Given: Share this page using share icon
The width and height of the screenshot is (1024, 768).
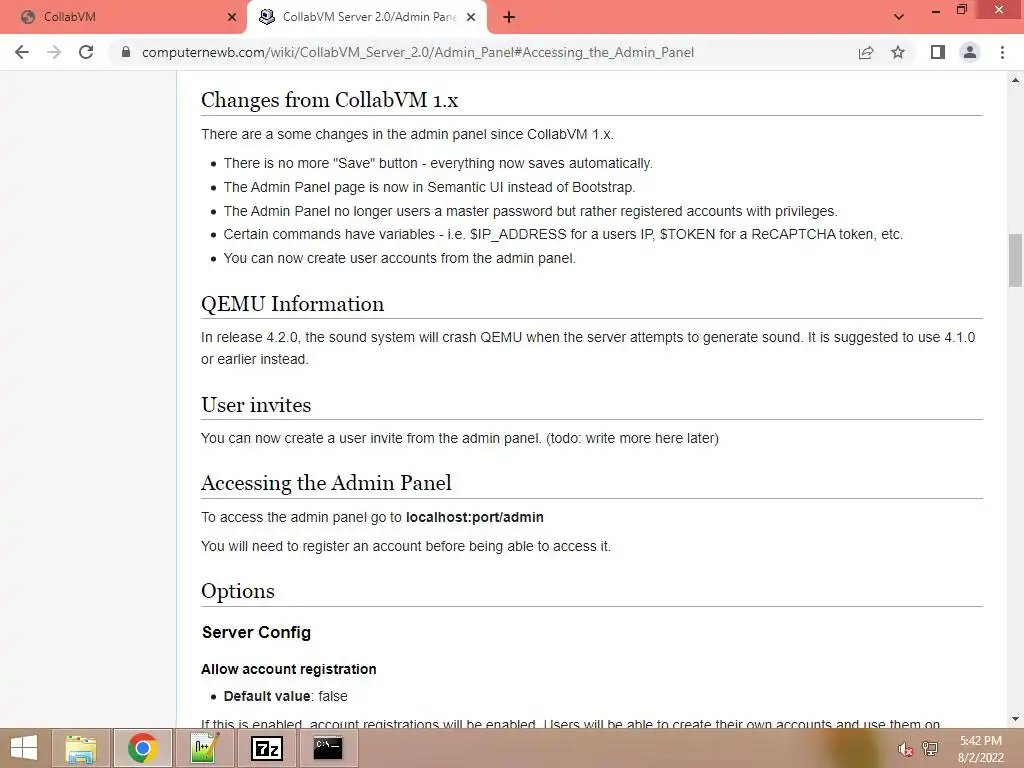Looking at the screenshot, I should coord(866,52).
